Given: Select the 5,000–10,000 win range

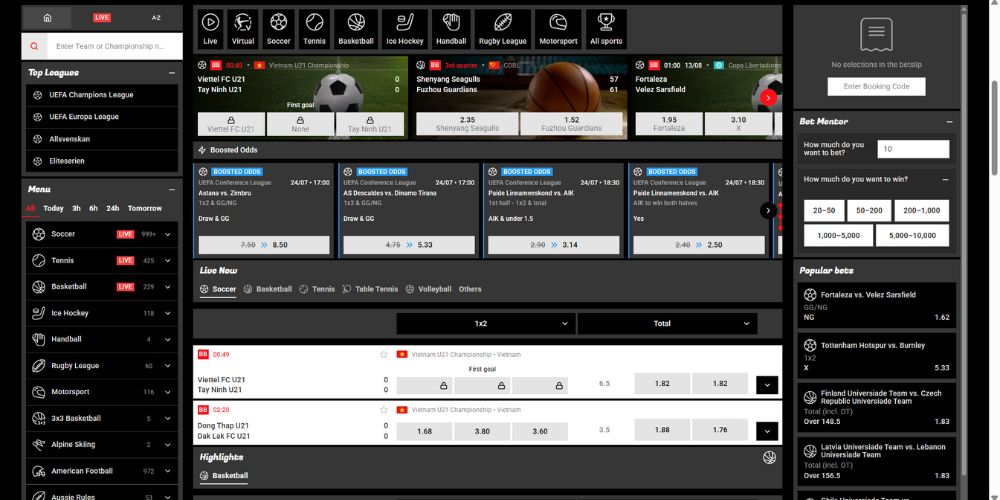Looking at the screenshot, I should pos(912,235).
